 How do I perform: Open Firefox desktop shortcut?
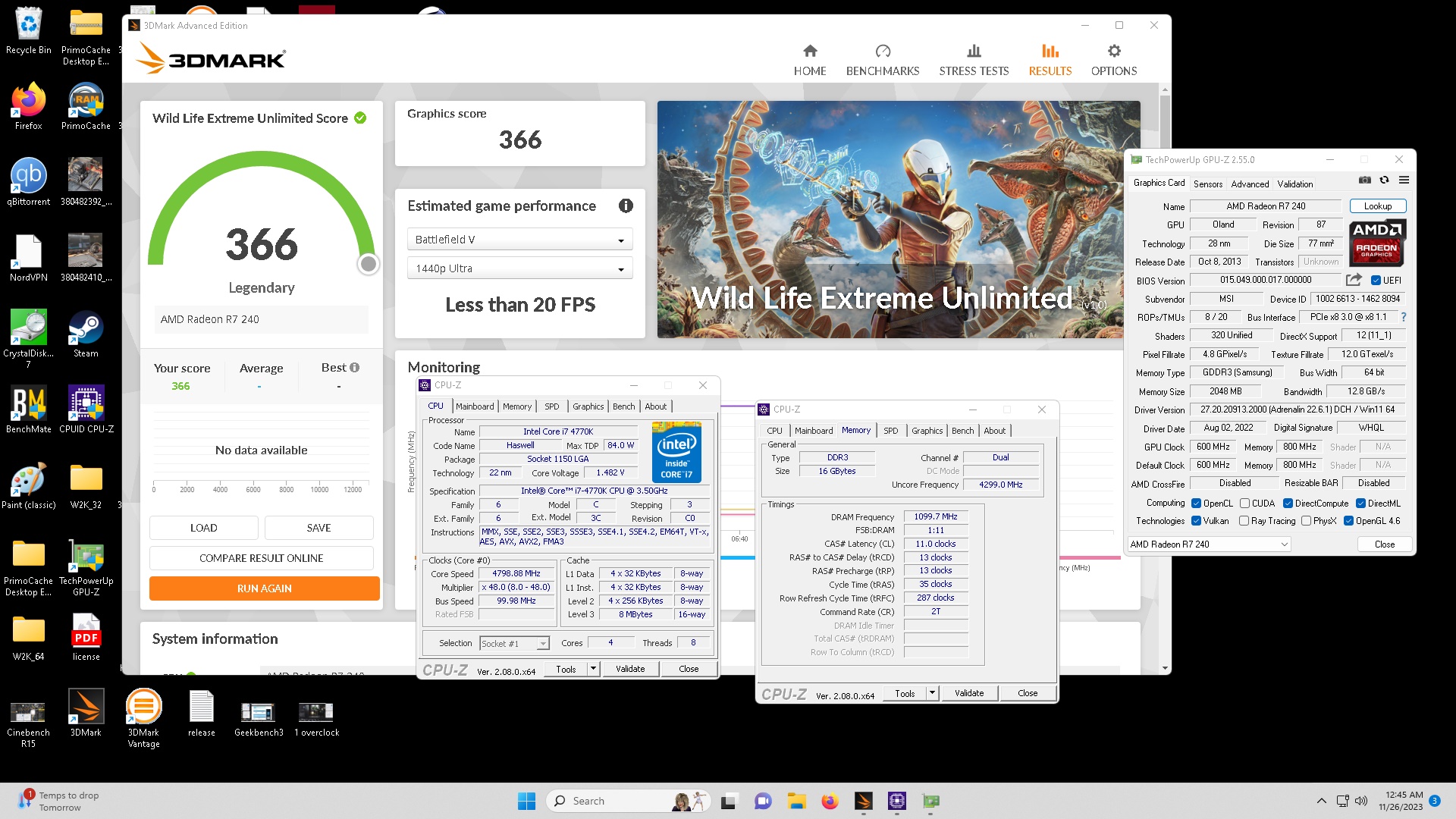28,106
